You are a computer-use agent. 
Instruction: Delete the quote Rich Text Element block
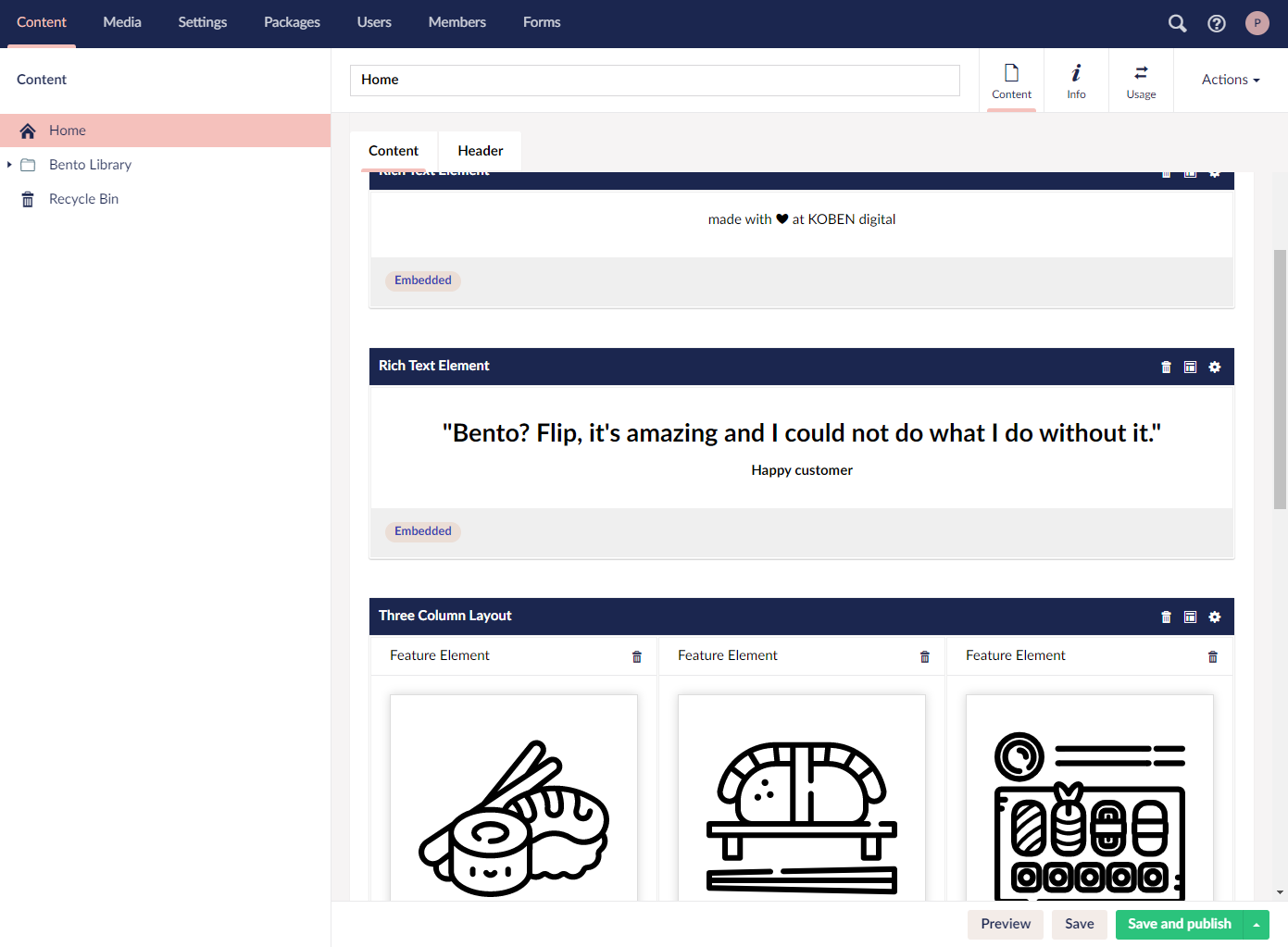point(1166,367)
